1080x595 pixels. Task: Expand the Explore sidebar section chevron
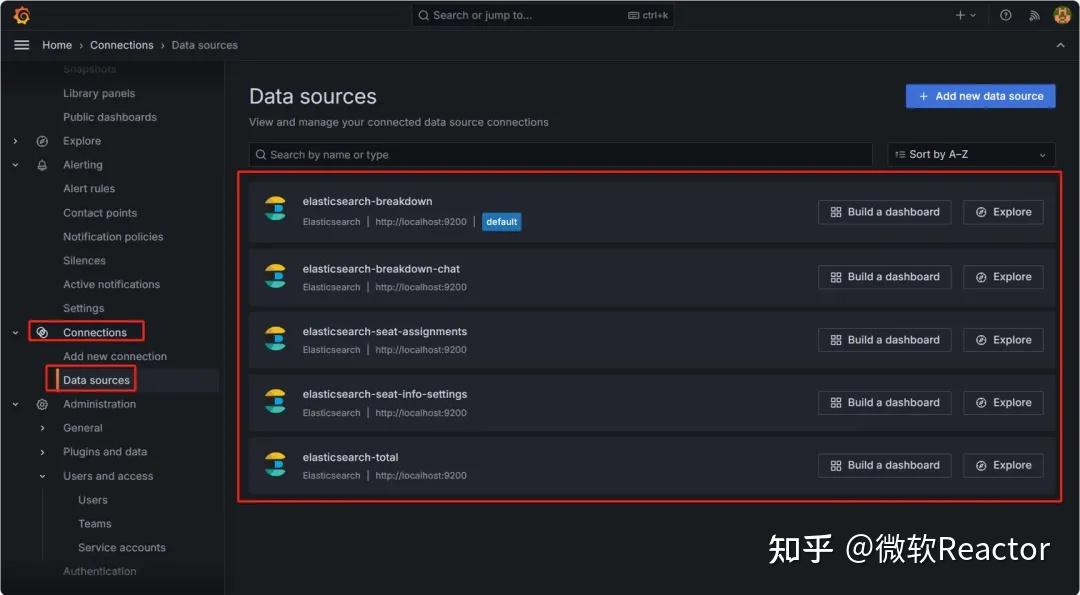coord(15,140)
